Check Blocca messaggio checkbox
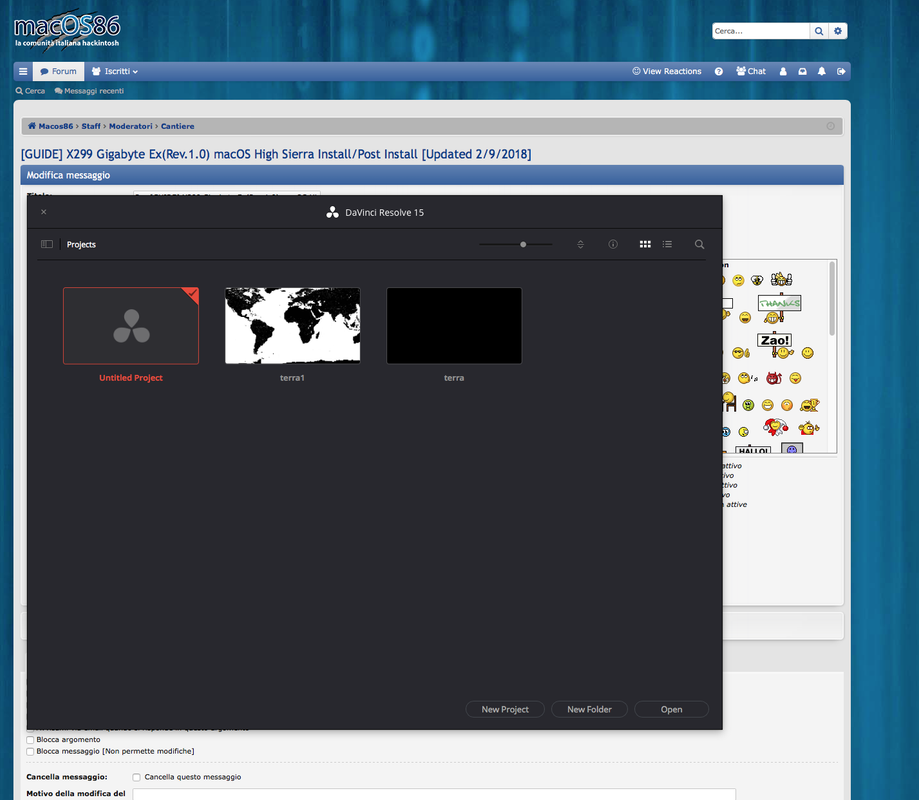Screen dimensions: 919x800 [30, 751]
